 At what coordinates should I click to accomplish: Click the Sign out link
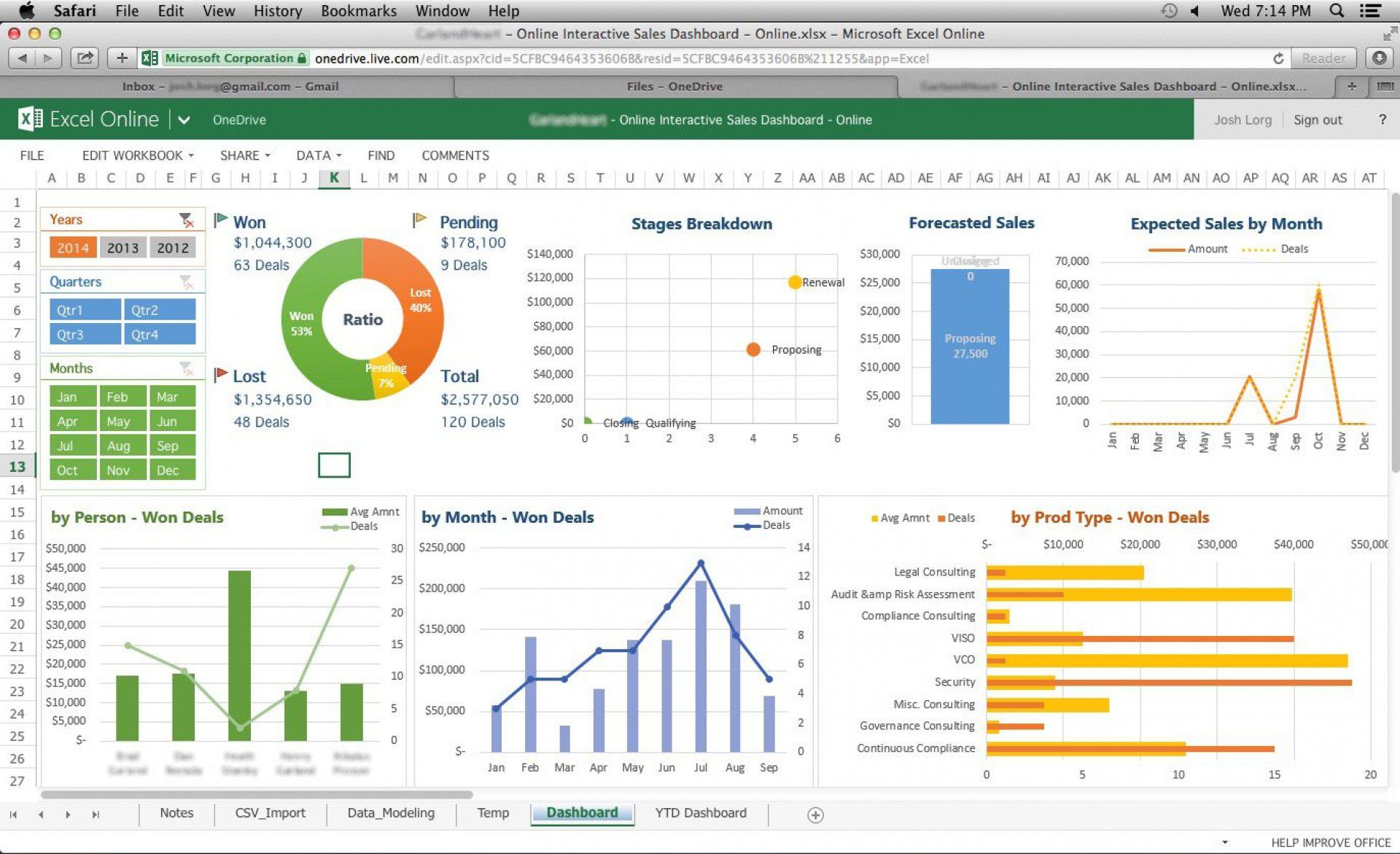pos(1318,120)
